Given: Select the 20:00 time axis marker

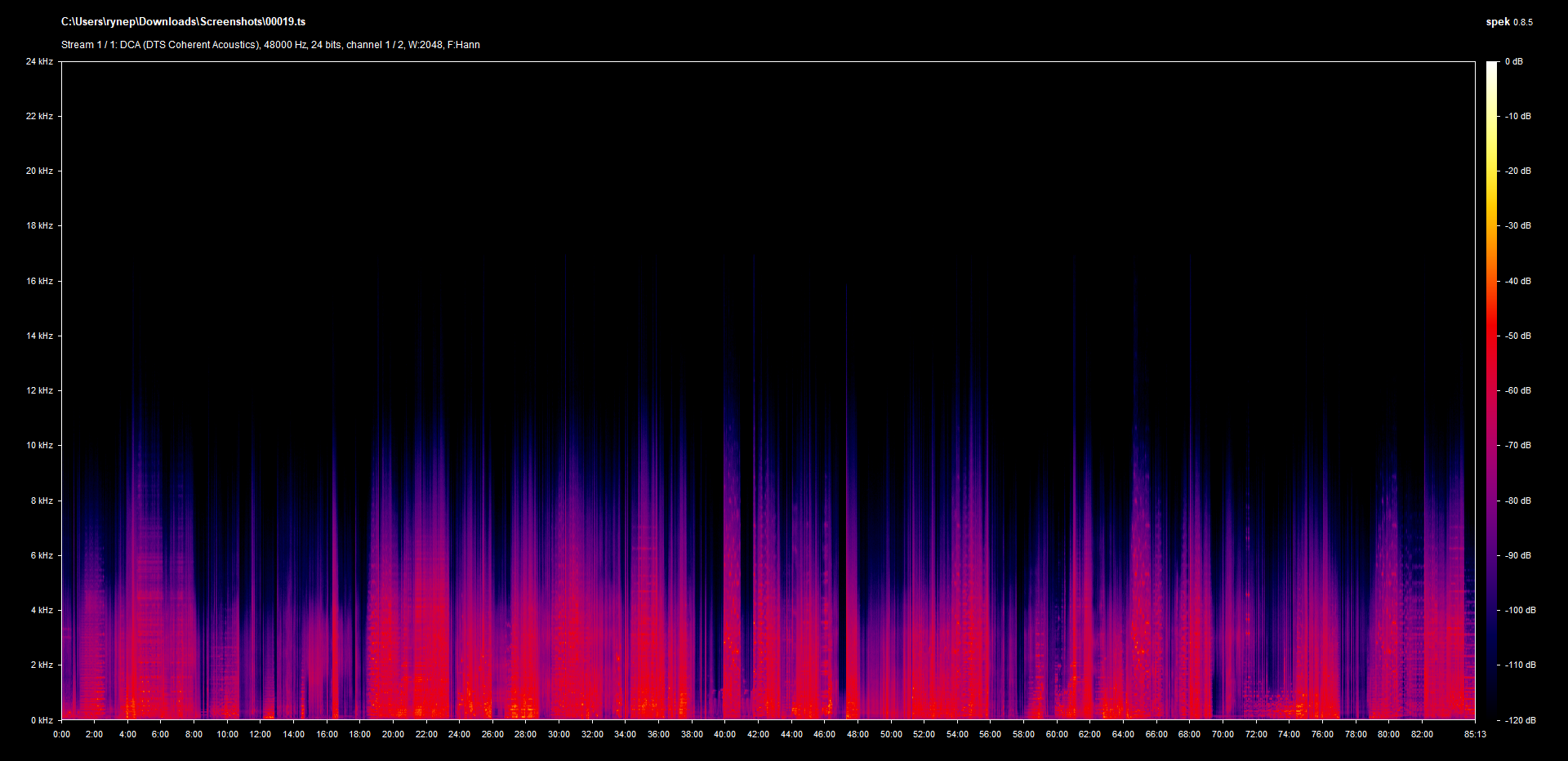Looking at the screenshot, I should (x=393, y=734).
